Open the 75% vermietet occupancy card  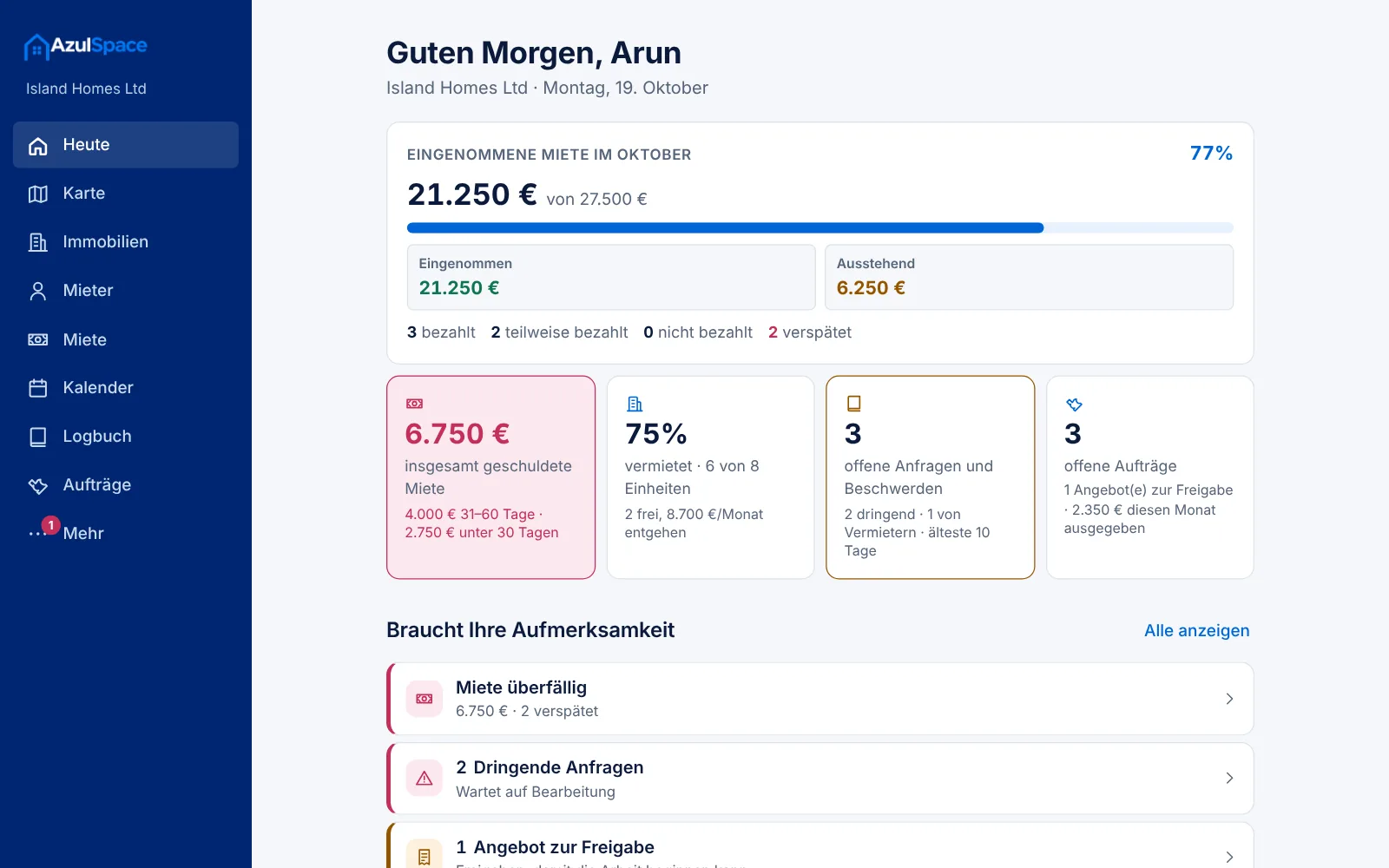pyautogui.click(x=711, y=477)
